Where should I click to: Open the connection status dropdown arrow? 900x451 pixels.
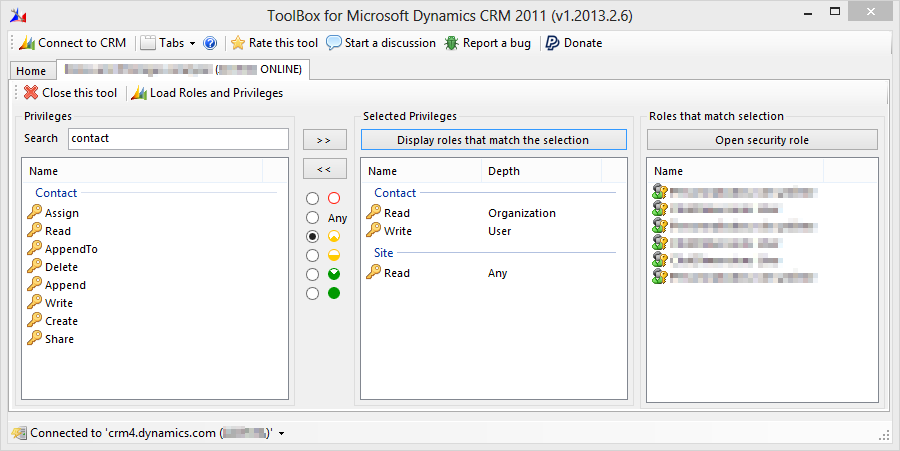click(281, 434)
